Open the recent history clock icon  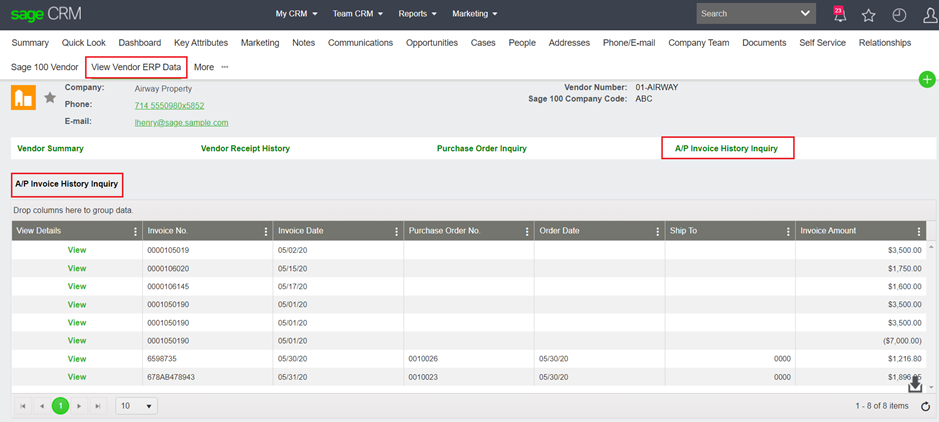pos(899,16)
